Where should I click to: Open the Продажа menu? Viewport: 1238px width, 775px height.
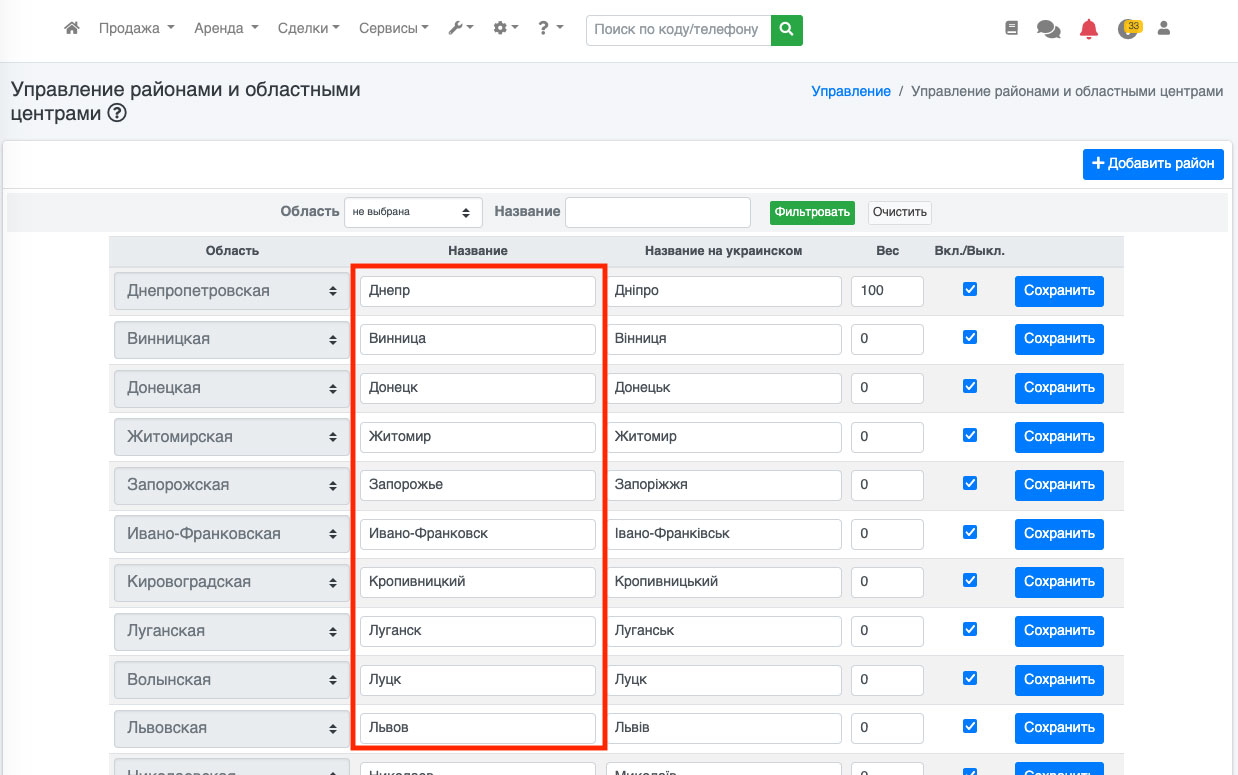point(136,29)
